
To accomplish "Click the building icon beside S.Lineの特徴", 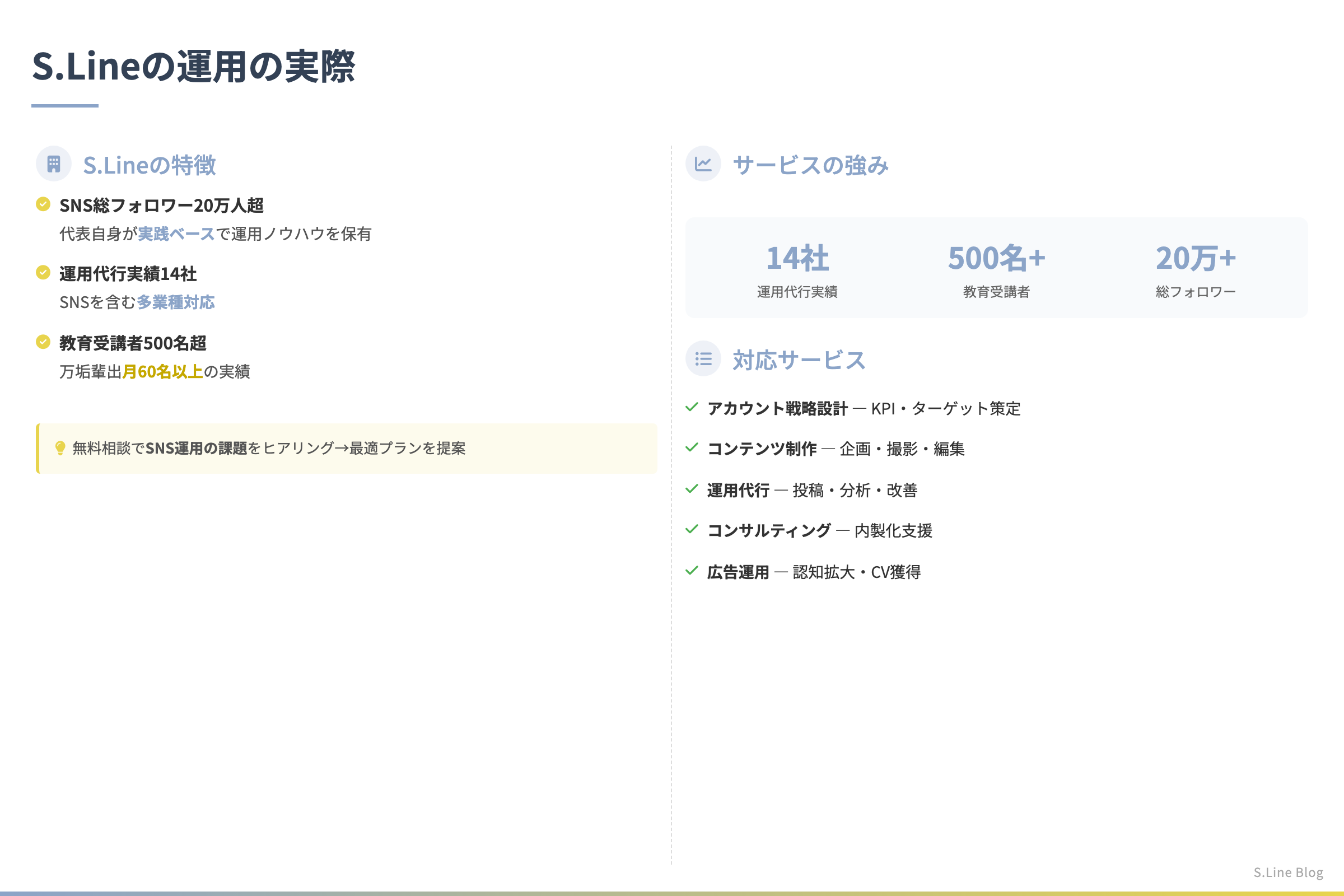I will [x=54, y=164].
